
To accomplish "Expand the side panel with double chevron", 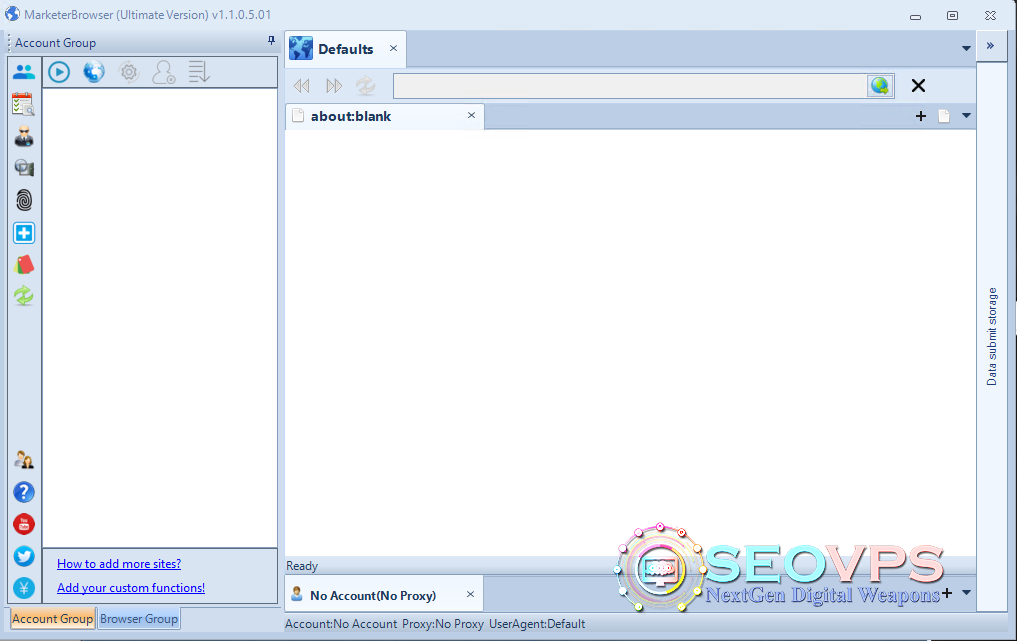I will [990, 45].
